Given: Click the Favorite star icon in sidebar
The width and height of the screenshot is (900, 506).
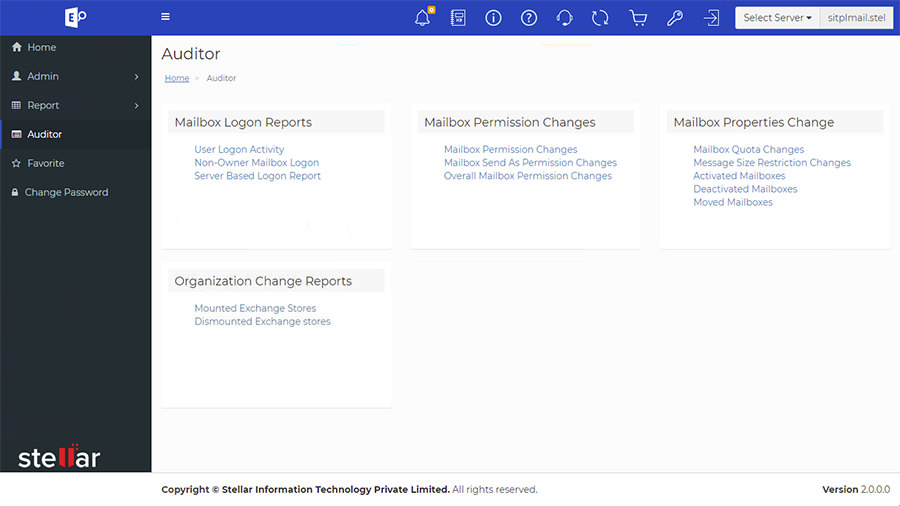Looking at the screenshot, I should [16, 163].
